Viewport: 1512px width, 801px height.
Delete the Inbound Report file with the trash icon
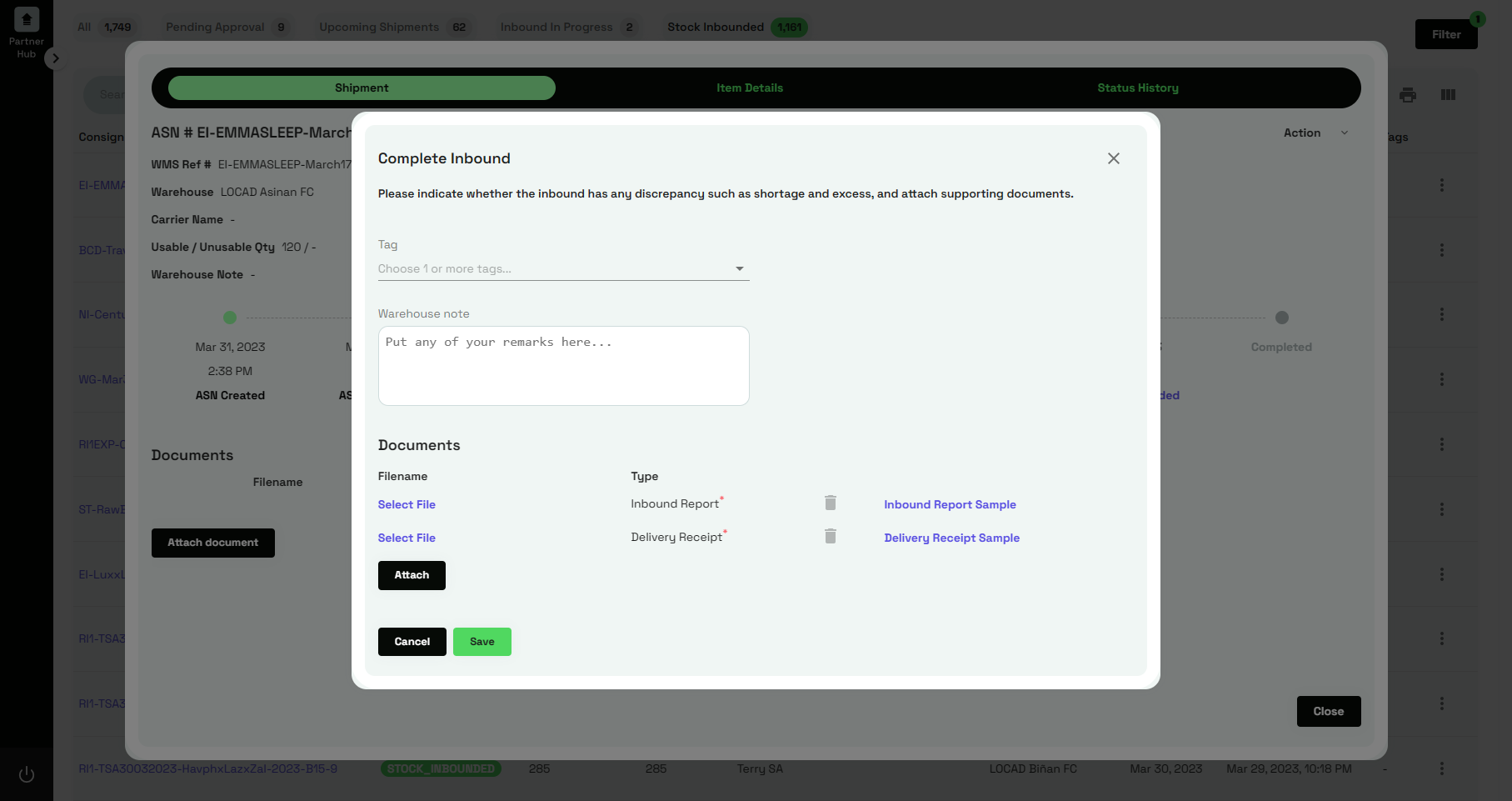(x=831, y=503)
